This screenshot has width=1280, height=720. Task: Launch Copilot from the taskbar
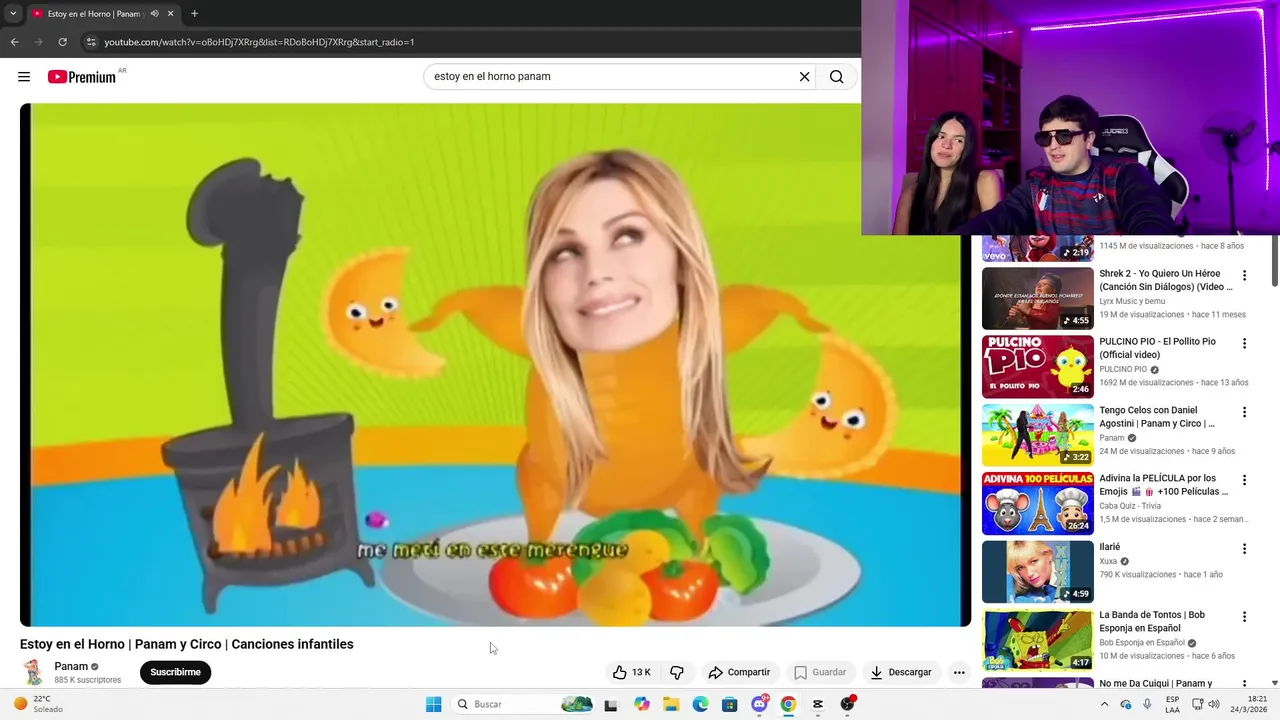pos(642,704)
